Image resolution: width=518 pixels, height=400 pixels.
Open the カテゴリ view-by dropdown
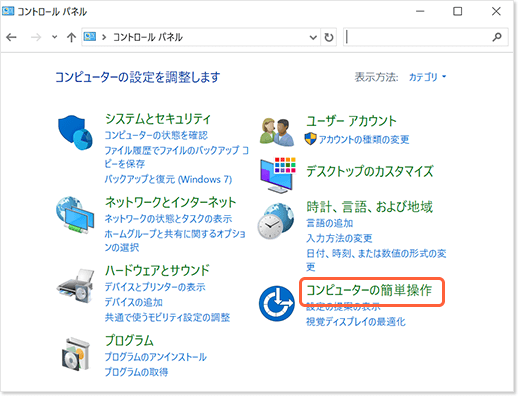point(427,77)
